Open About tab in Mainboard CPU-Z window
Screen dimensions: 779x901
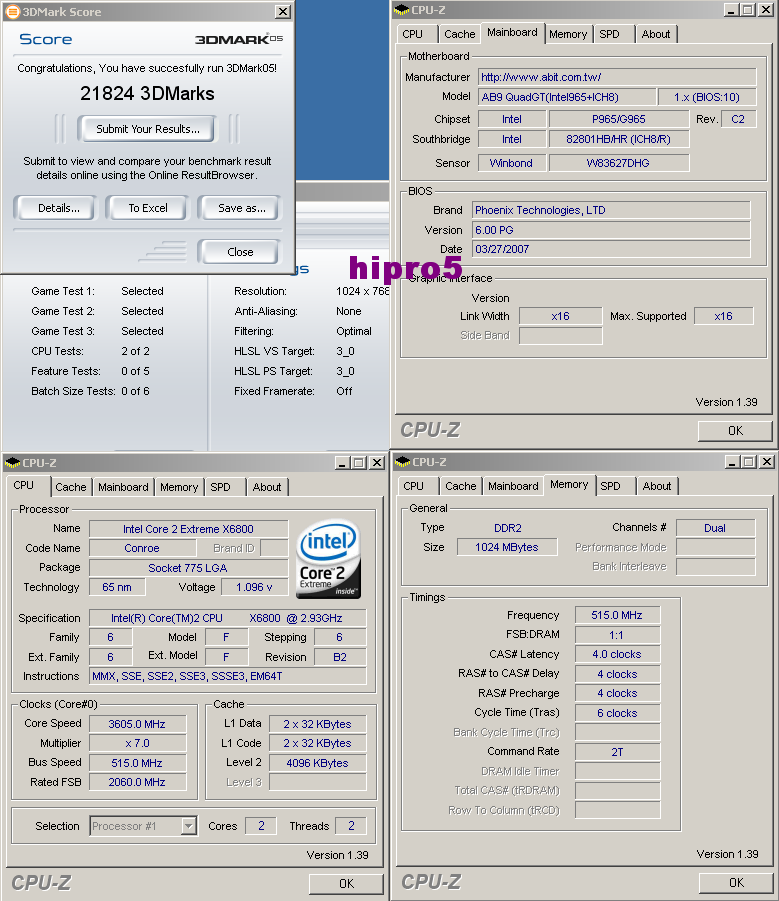click(655, 34)
